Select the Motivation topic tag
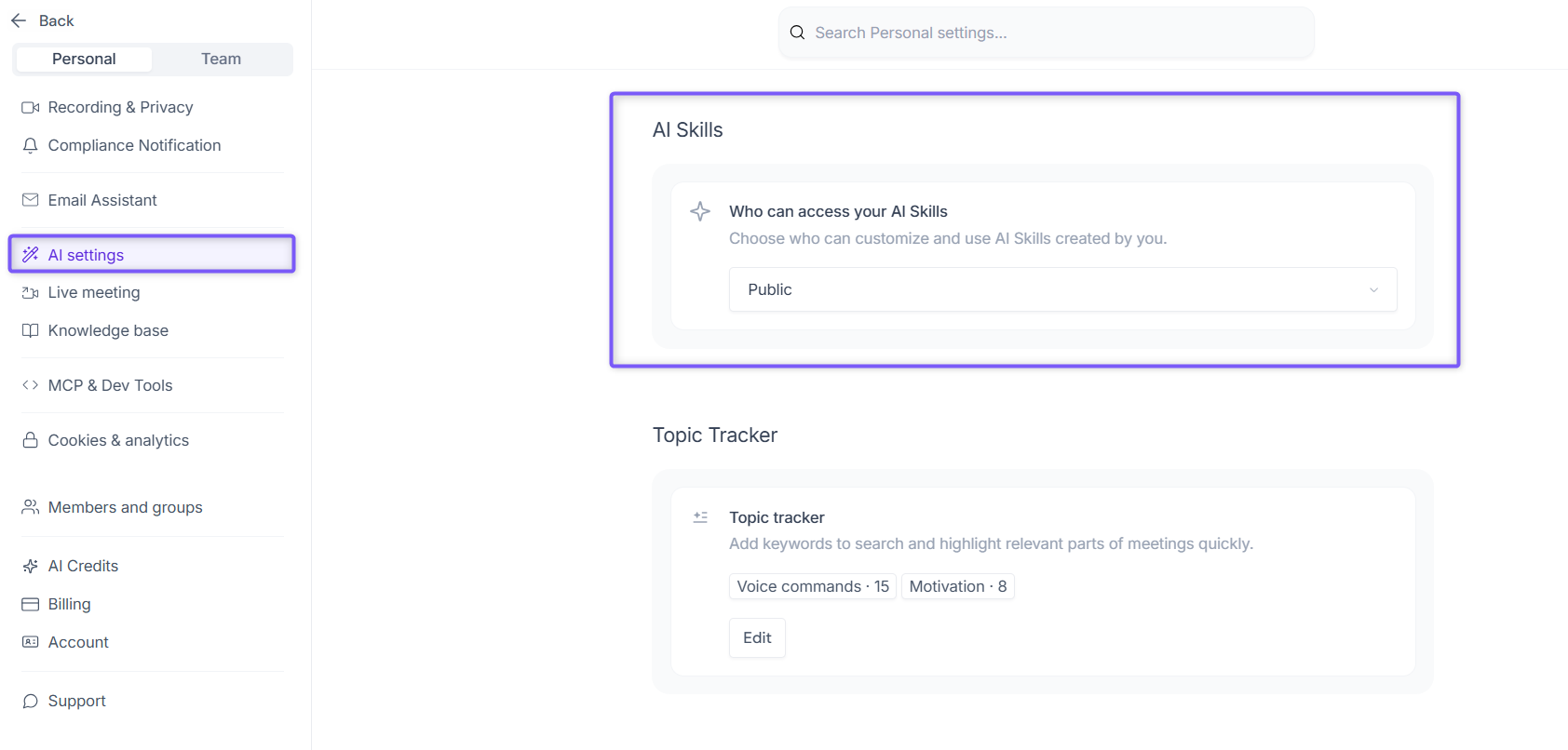The image size is (1568, 750). [x=957, y=586]
